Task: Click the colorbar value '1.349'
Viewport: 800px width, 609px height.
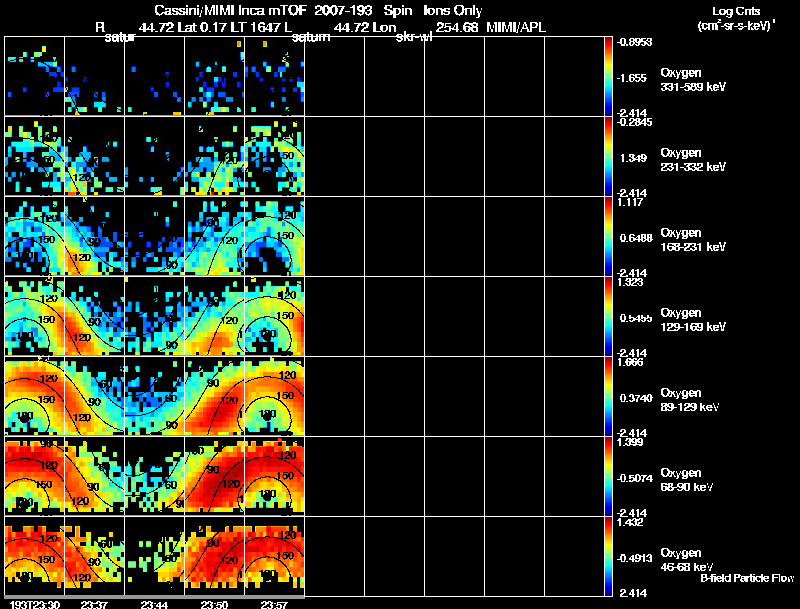Action: click(x=633, y=158)
